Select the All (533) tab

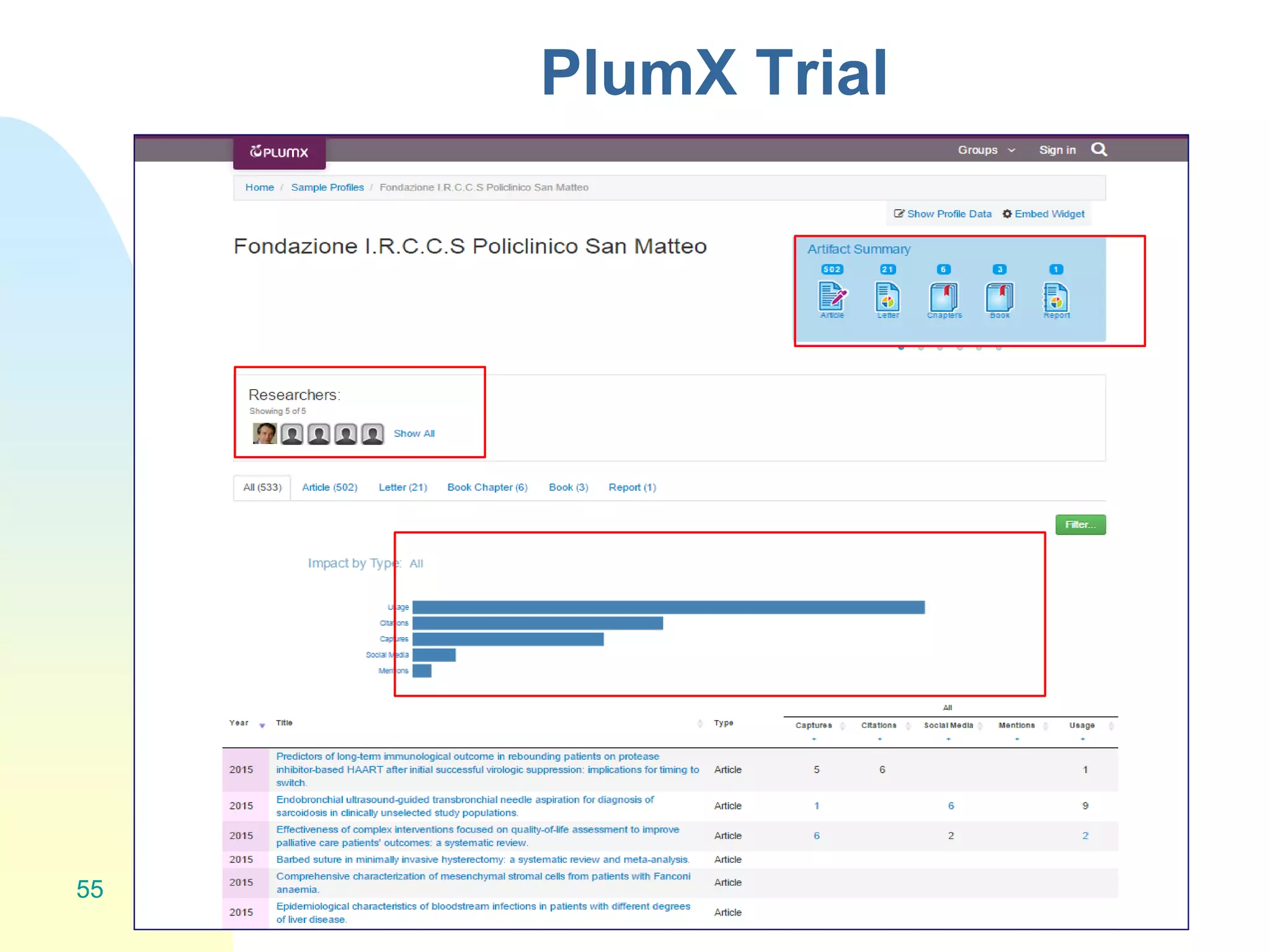[262, 487]
